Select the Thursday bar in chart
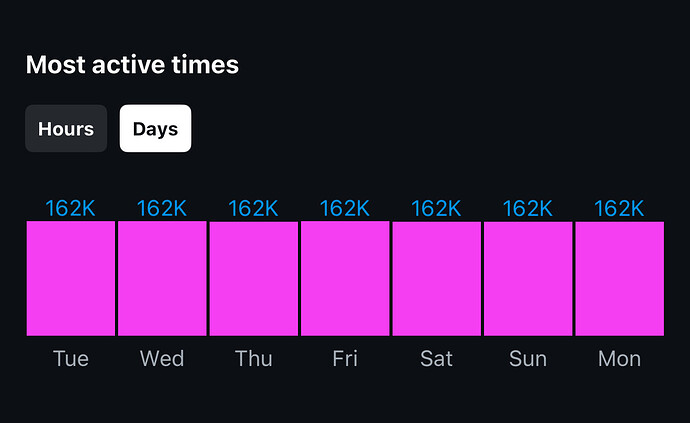 pyautogui.click(x=254, y=279)
